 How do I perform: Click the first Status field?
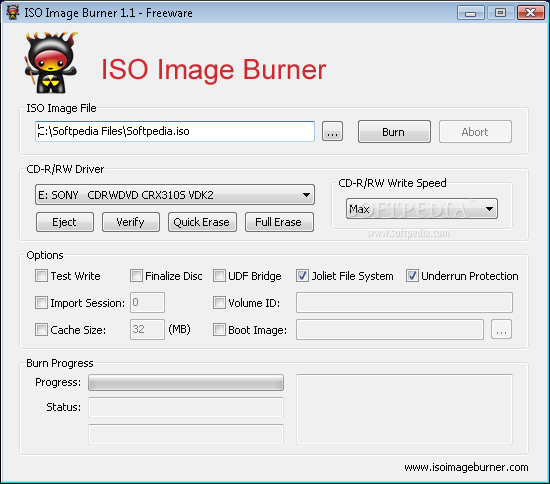186,407
